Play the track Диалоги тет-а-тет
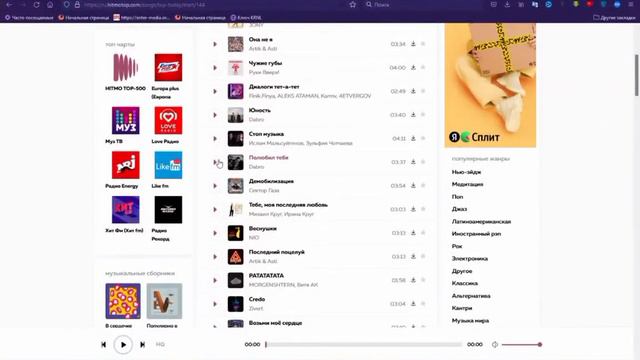This screenshot has width=640, height=360. (x=215, y=91)
